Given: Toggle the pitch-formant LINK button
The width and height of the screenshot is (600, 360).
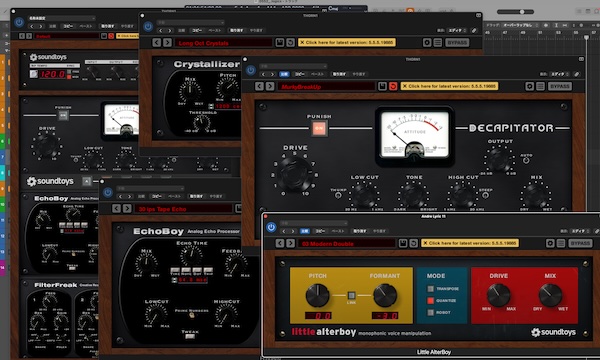Looking at the screenshot, I should pos(351,295).
